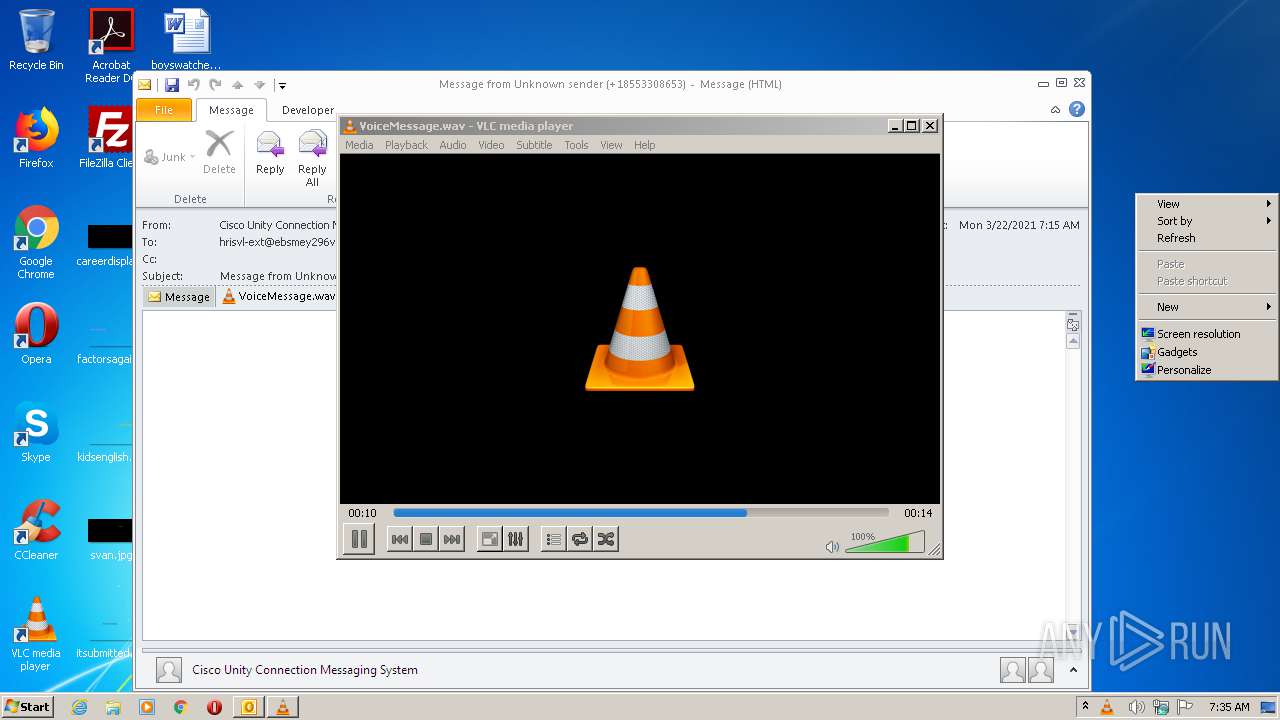Click Internet Explorer in taskbar
Viewport: 1280px width, 720px height.
point(79,707)
